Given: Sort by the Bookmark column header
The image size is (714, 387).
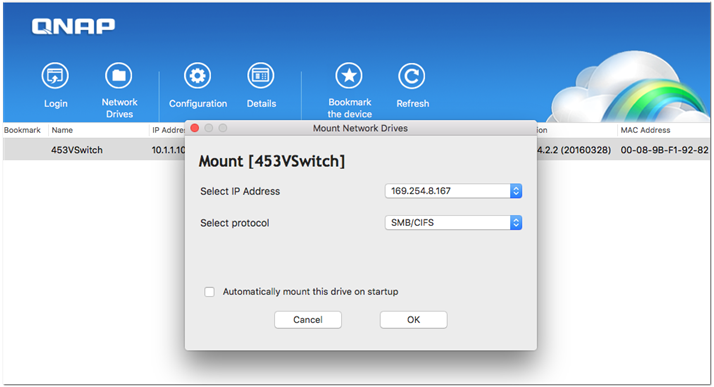Looking at the screenshot, I should click(x=22, y=130).
